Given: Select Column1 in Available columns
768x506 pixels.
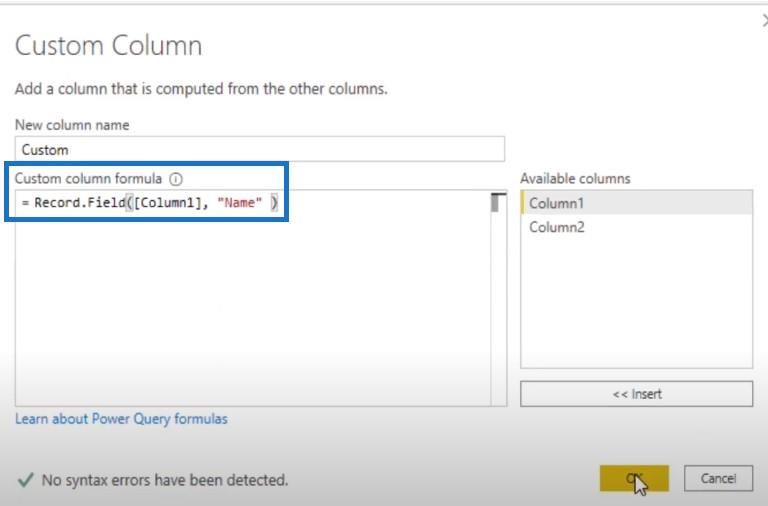Looking at the screenshot, I should pos(636,203).
